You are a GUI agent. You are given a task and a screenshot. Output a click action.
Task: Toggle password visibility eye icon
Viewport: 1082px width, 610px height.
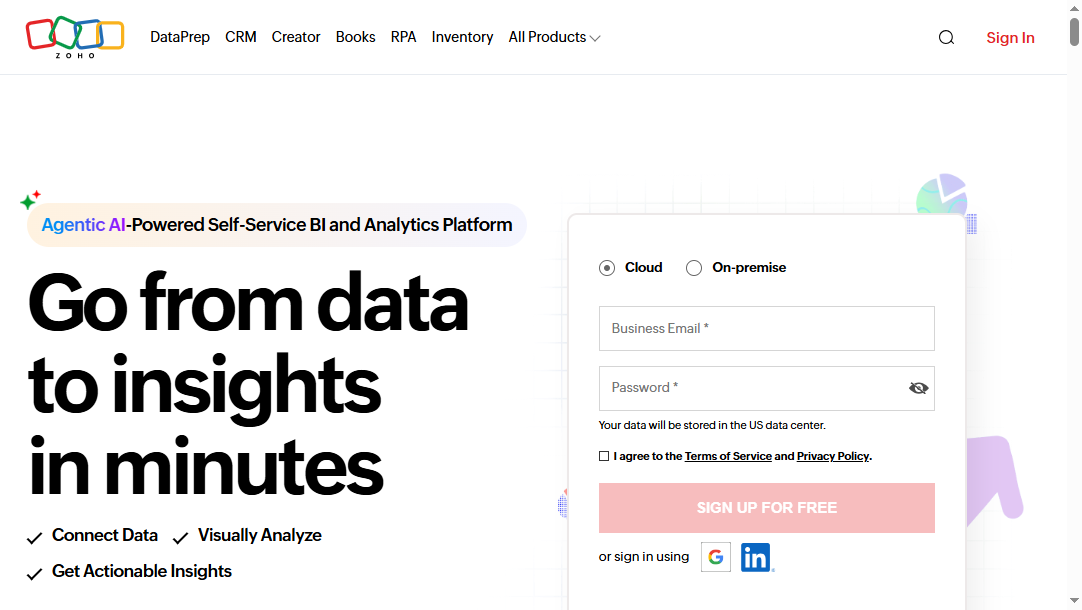(918, 388)
